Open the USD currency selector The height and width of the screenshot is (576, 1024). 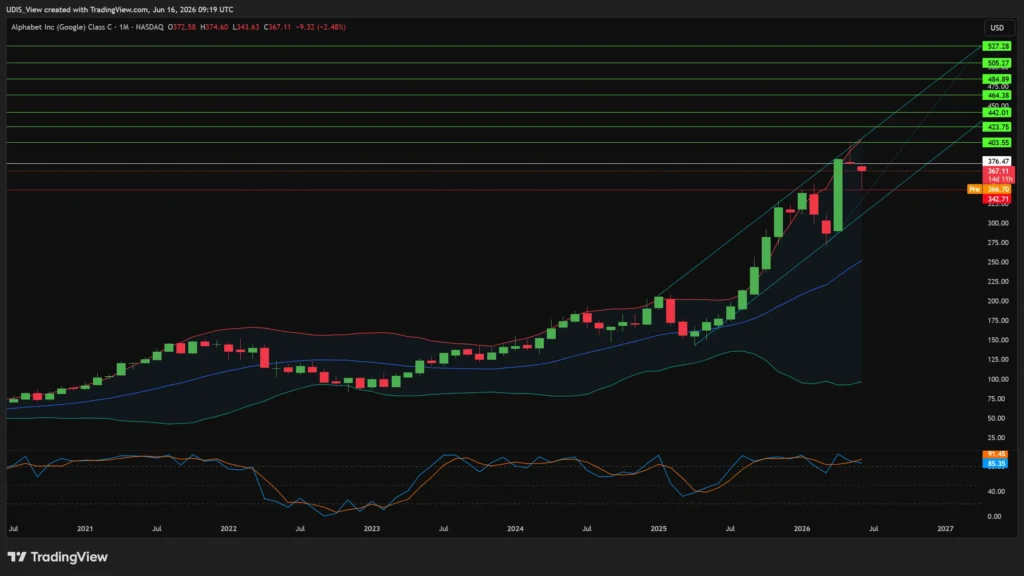(x=997, y=27)
